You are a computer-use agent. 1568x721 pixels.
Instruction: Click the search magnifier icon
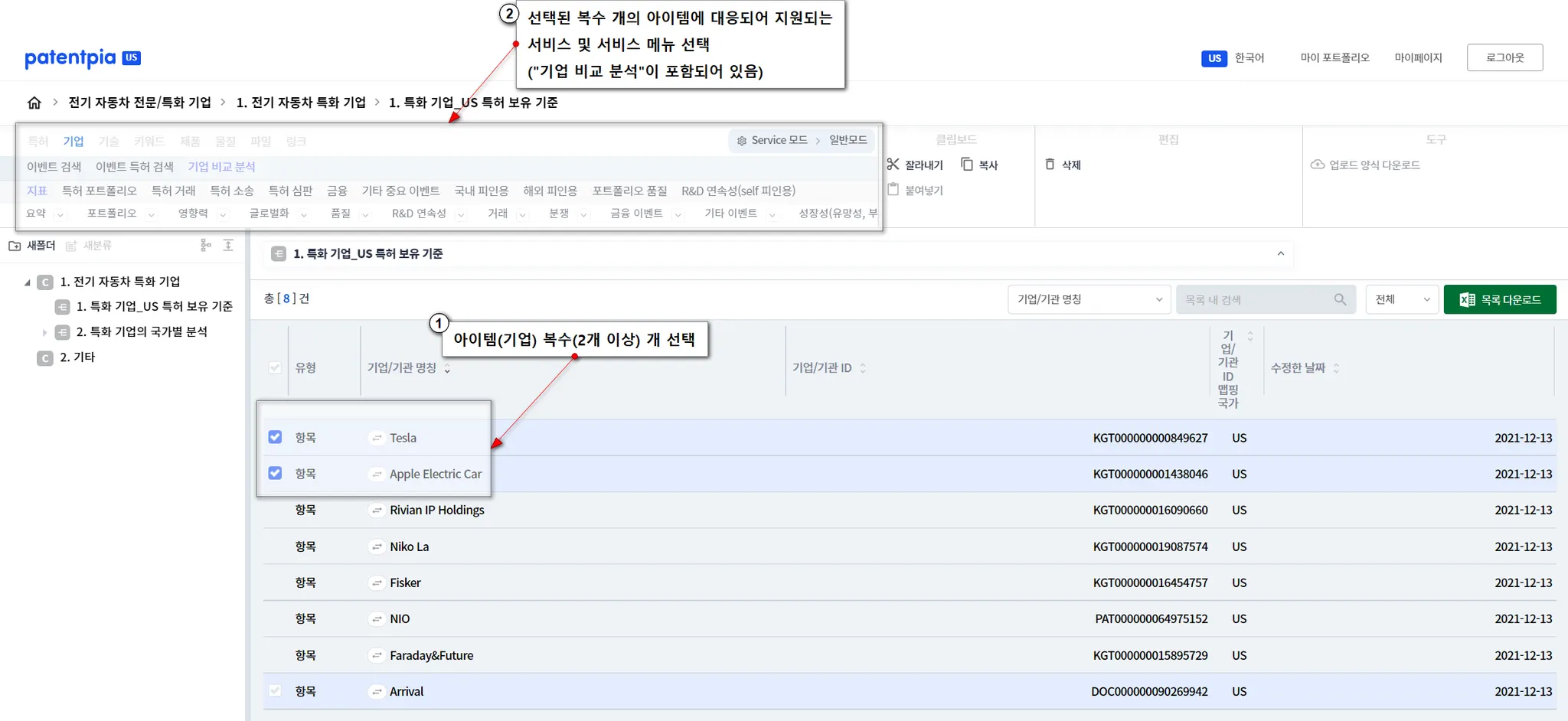tap(1340, 299)
